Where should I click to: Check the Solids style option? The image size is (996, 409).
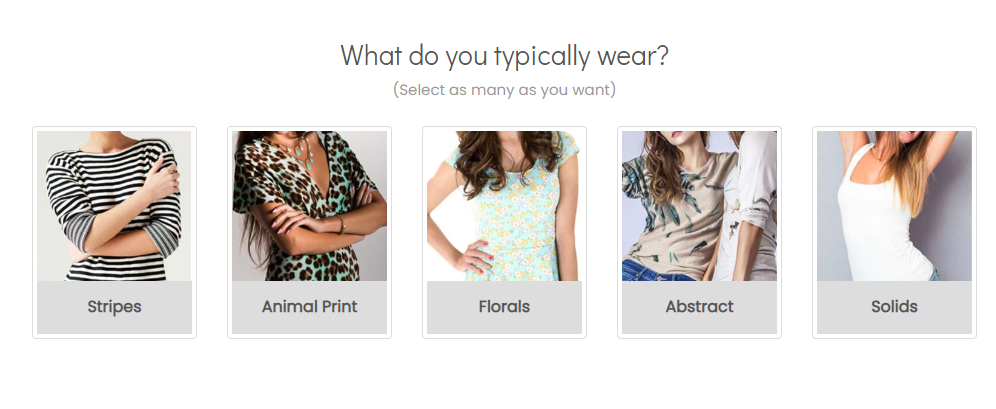point(894,232)
